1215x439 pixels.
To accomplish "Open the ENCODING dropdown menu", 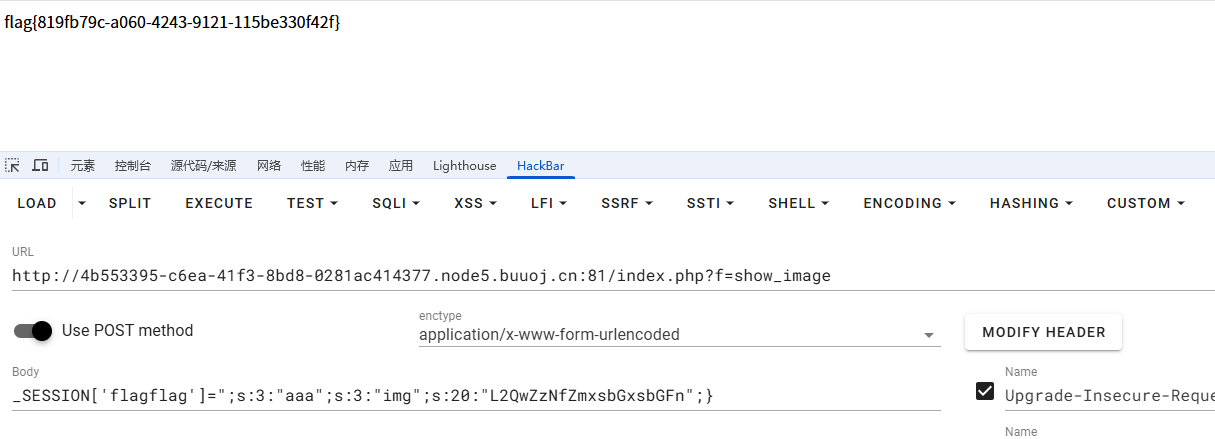I will [909, 203].
